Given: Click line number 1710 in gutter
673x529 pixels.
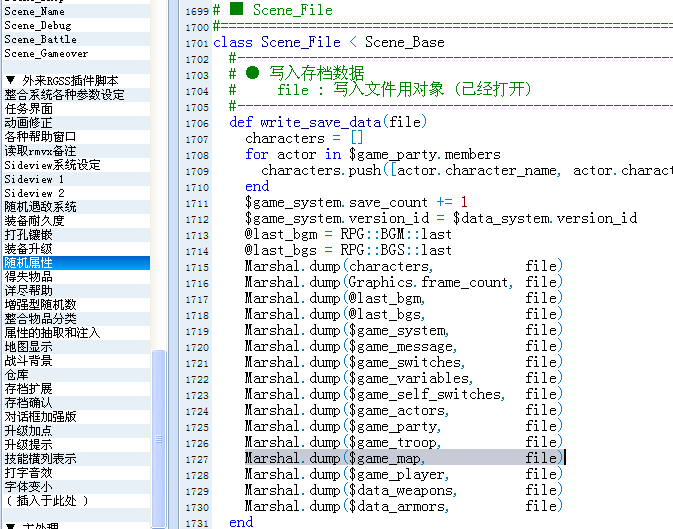Looking at the screenshot, I should click(197, 188).
